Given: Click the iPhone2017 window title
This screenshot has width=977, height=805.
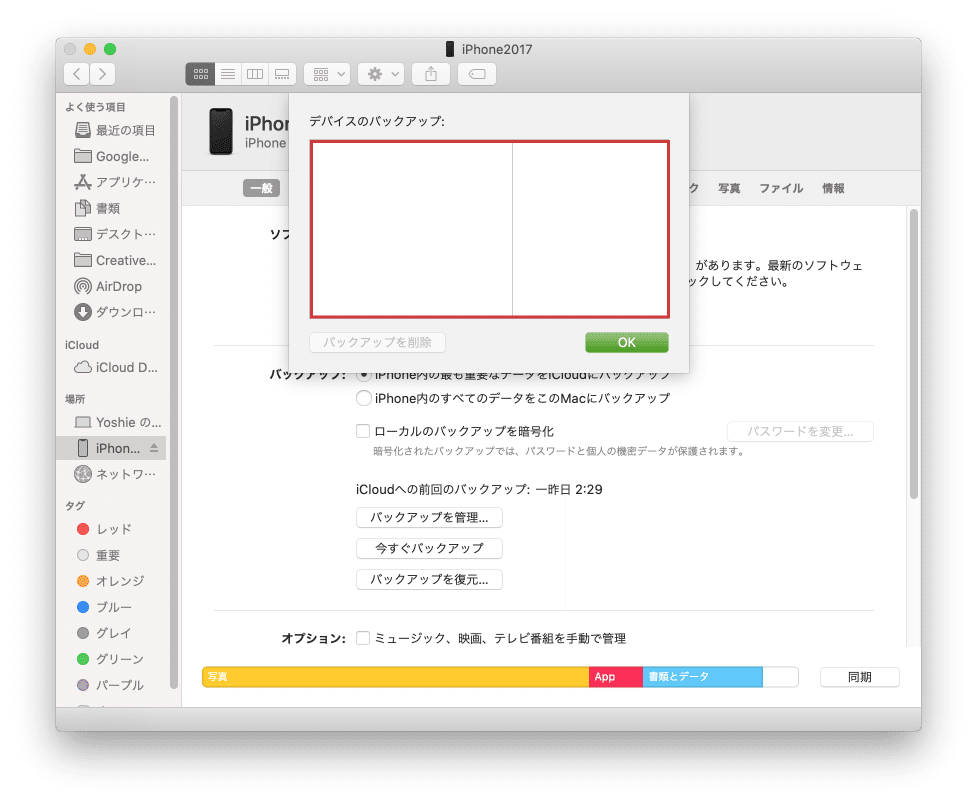Looking at the screenshot, I should click(497, 49).
